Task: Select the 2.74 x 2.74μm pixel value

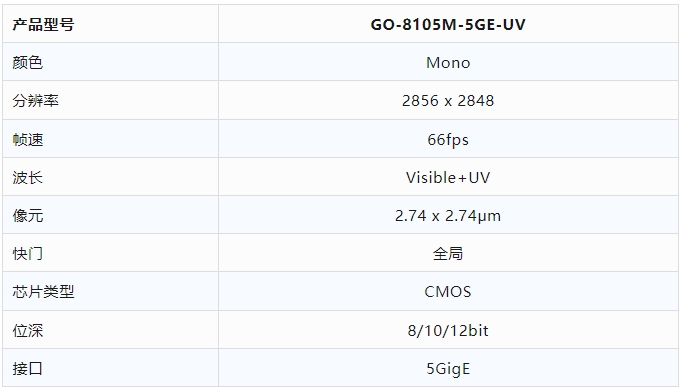Action: coord(448,215)
